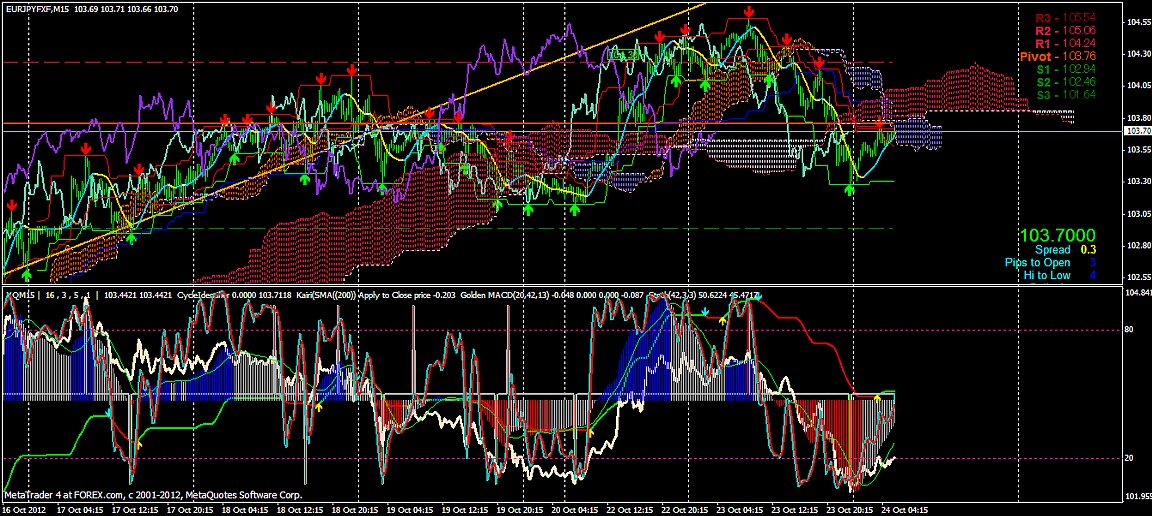The height and width of the screenshot is (516, 1152).
Task: Click the 16 Oct 2012 date on time axis
Action: 22,508
